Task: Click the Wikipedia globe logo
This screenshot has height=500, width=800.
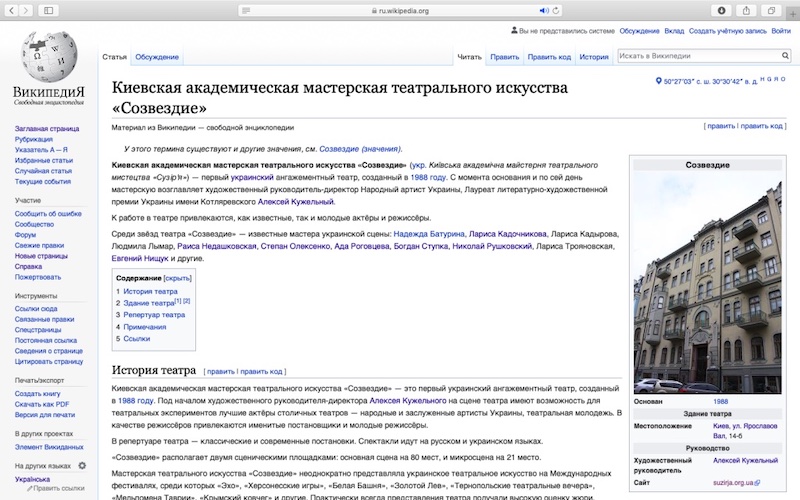Action: 49,57
